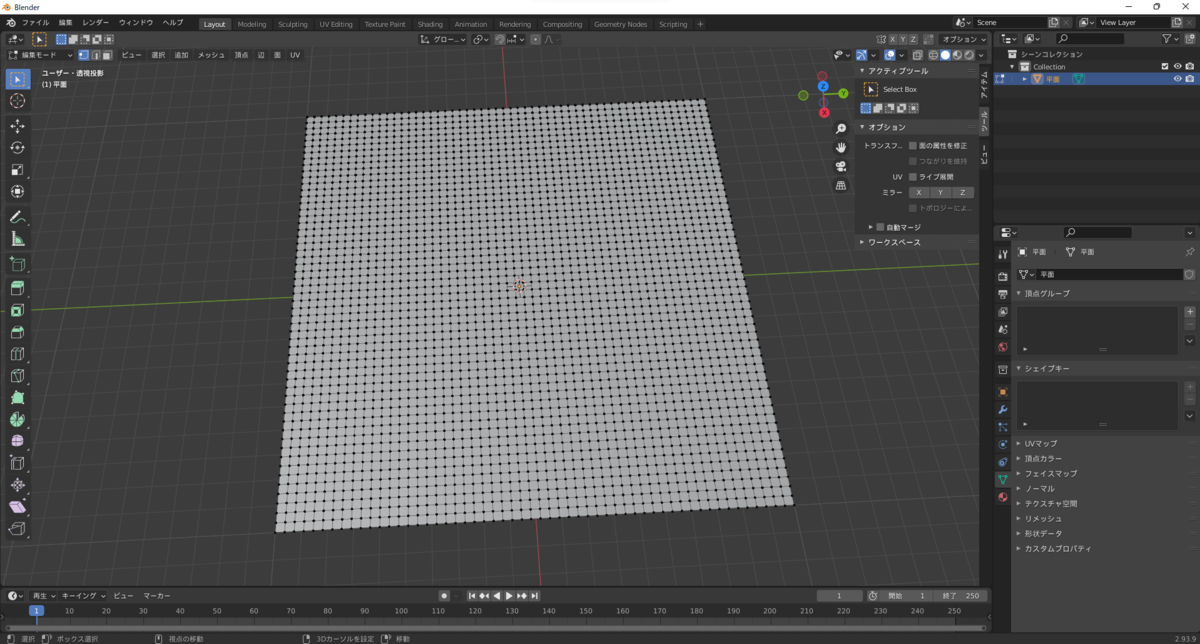Click mirror Z button in オプション panel

(x=962, y=192)
